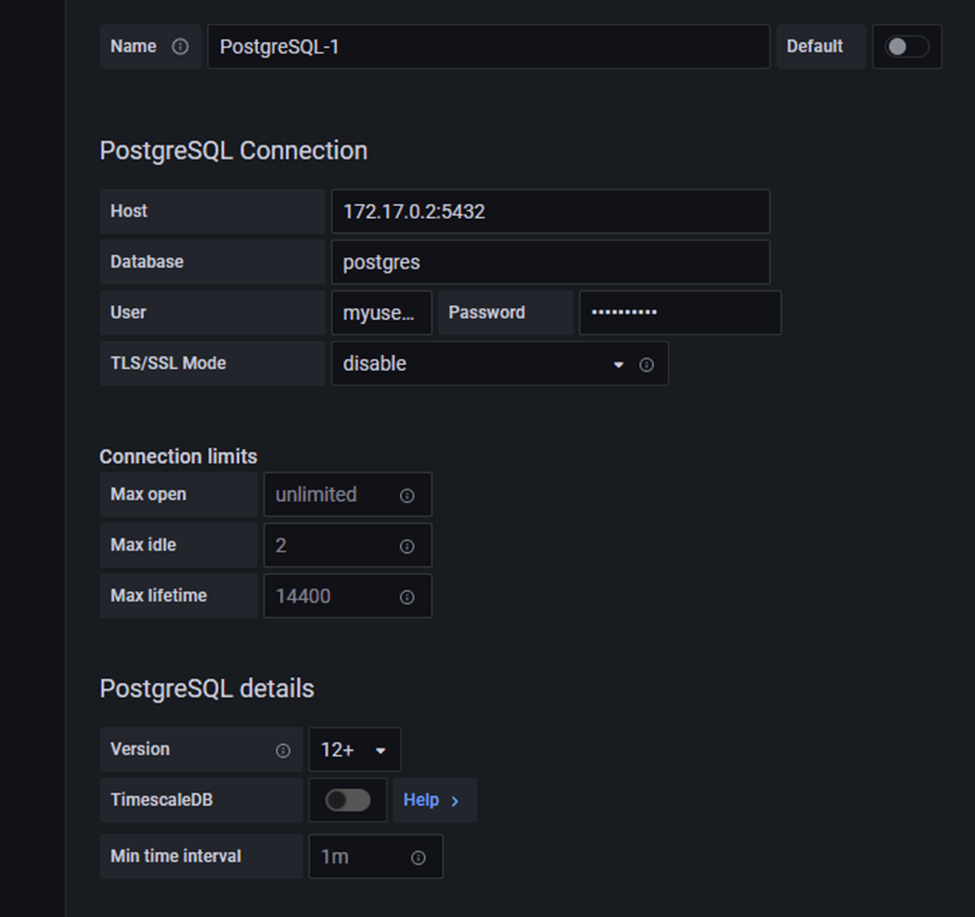Viewport: 975px width, 917px height.
Task: Expand the TimescaleDB Help section
Action: [433, 800]
